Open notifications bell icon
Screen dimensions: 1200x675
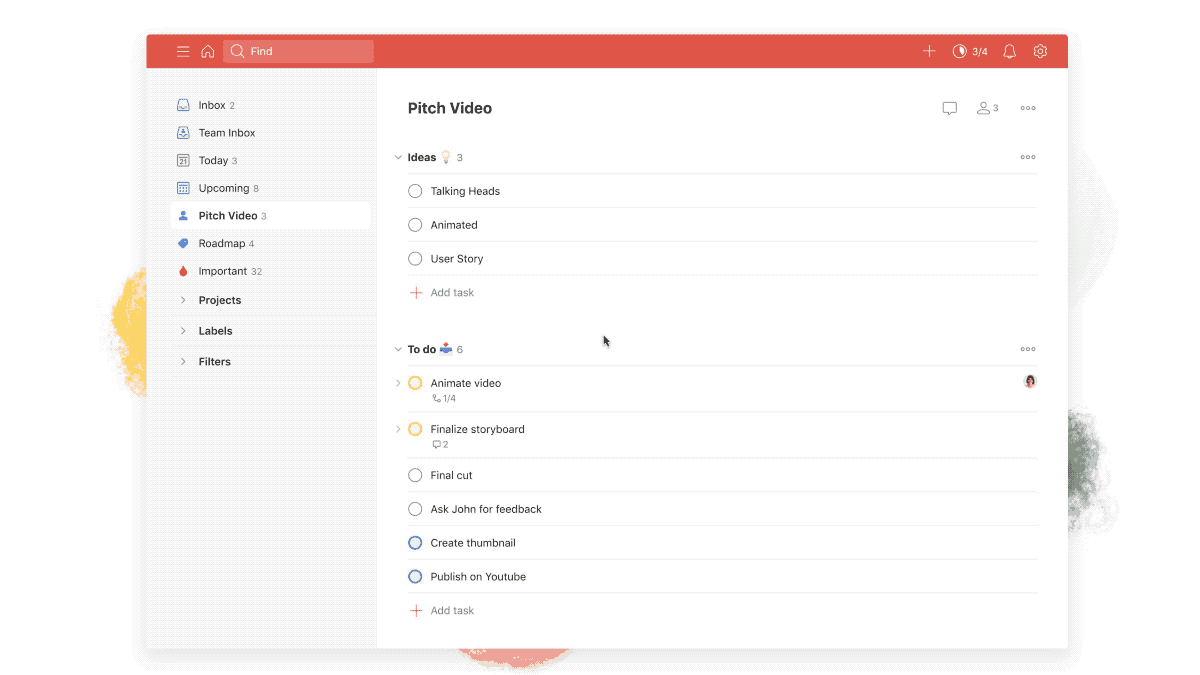pos(1009,51)
